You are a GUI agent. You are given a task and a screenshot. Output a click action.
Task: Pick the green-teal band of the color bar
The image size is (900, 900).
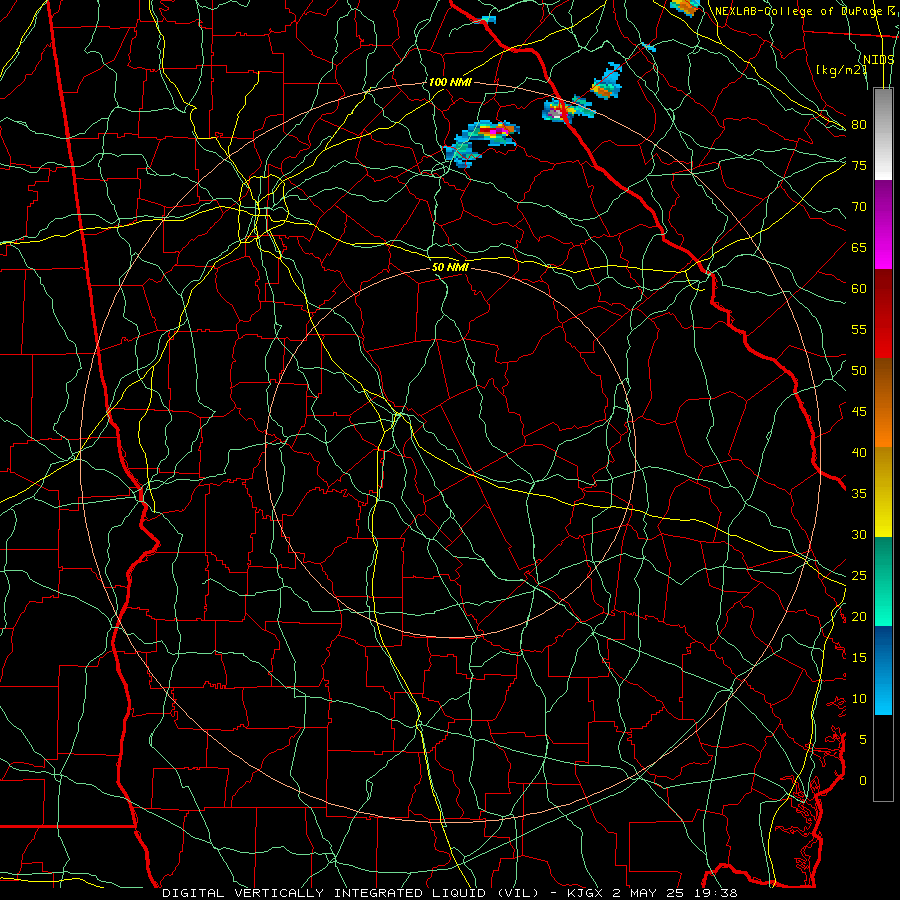[x=883, y=581]
